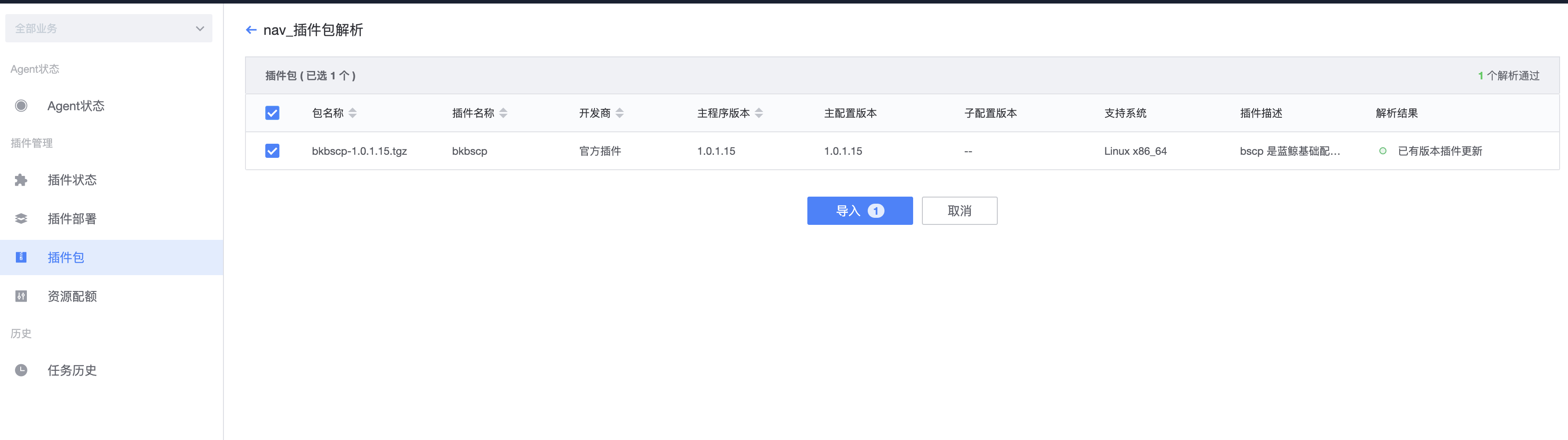
Task: Click the bkbscp-1.0.1.15.tgz package name cell
Action: click(x=359, y=151)
